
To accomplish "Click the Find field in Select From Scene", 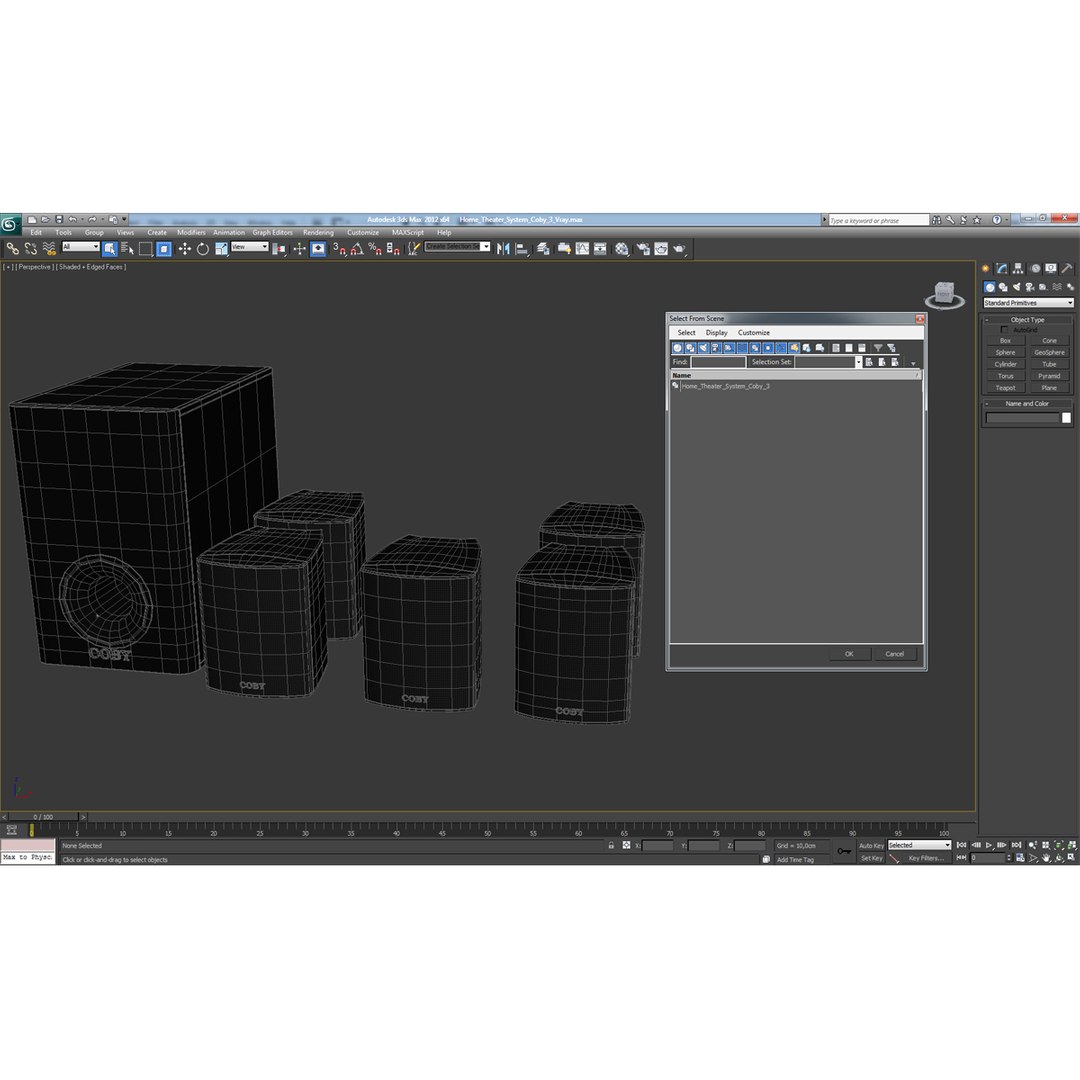I will point(718,362).
